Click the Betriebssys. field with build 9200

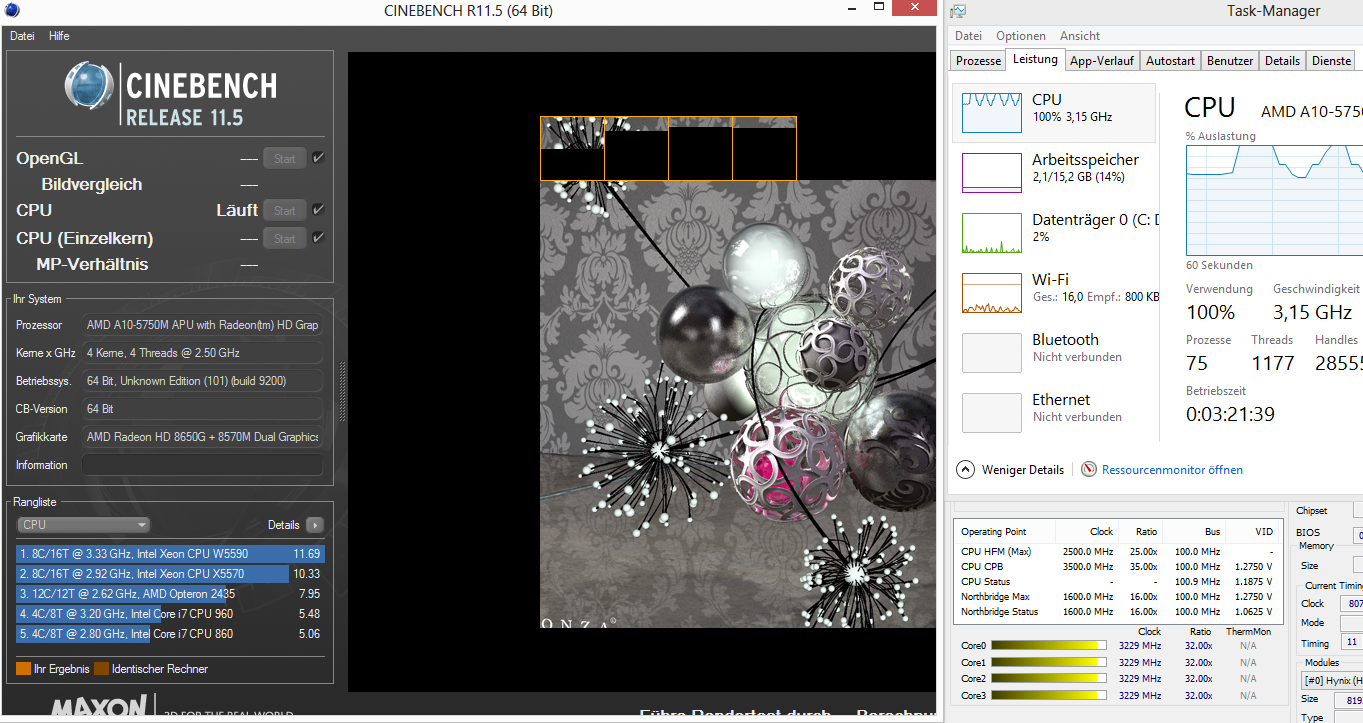coord(202,381)
